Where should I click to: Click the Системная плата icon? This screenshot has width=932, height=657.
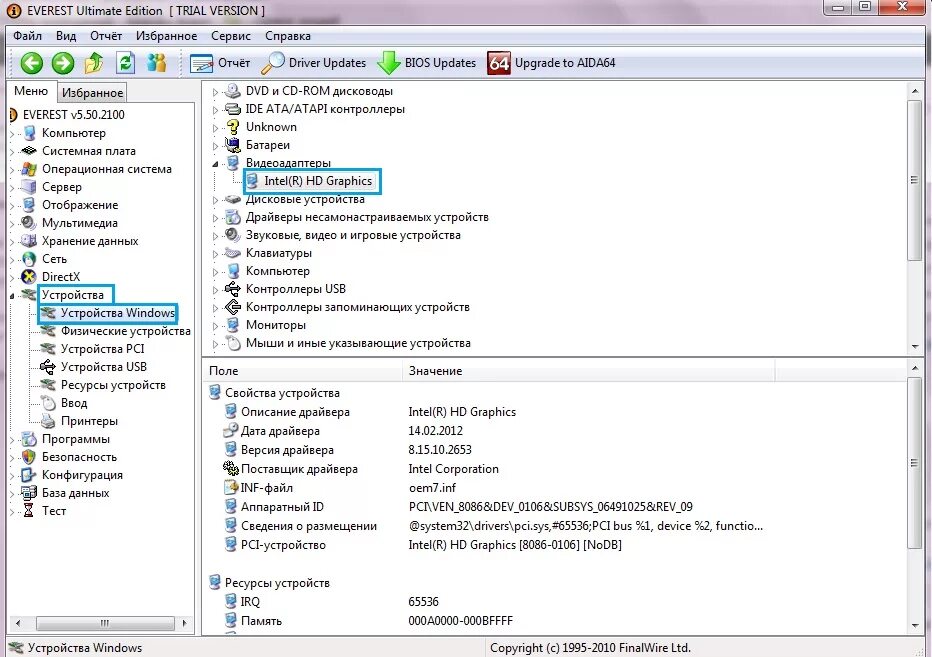click(29, 151)
